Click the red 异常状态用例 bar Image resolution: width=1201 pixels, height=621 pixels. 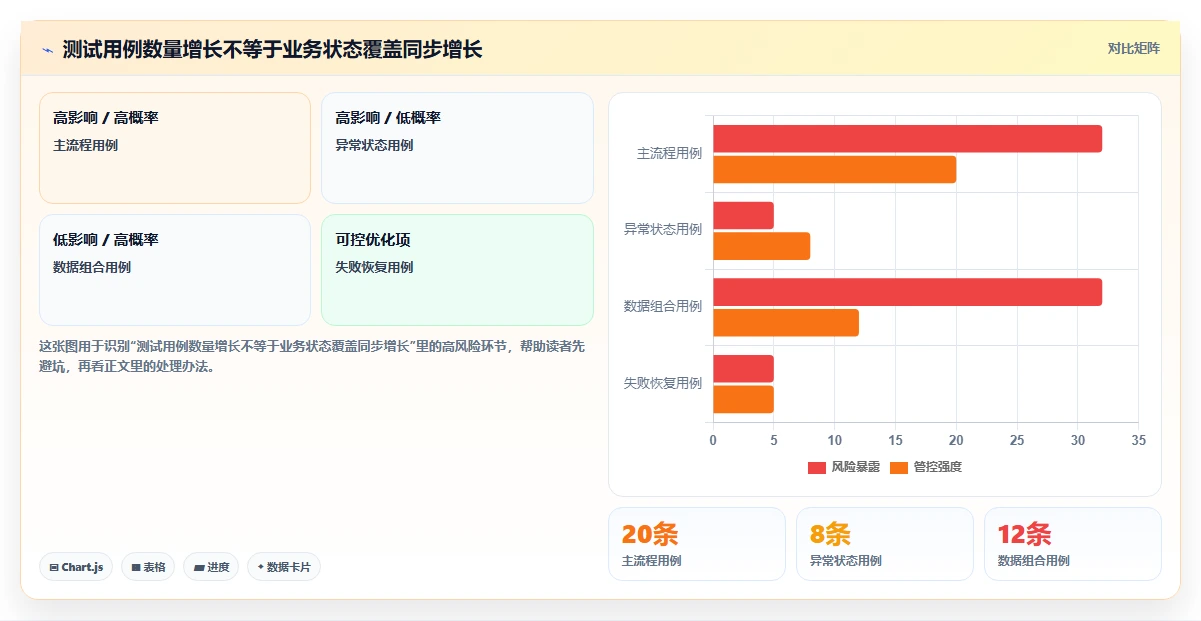(743, 216)
